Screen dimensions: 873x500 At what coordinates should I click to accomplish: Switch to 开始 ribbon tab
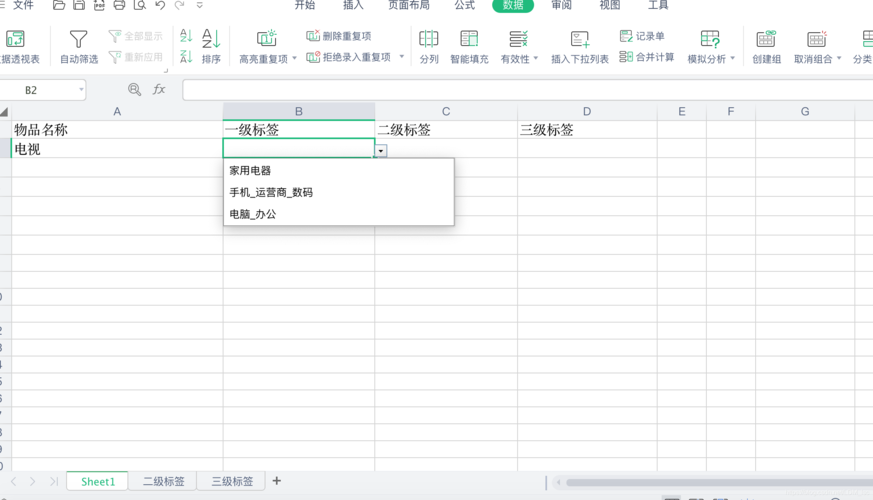click(305, 5)
